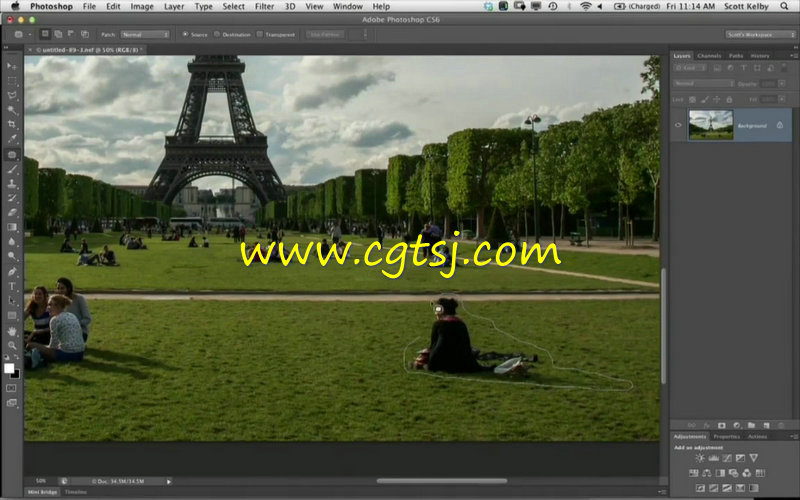Create a new layer
The height and width of the screenshot is (500, 800).
766,425
